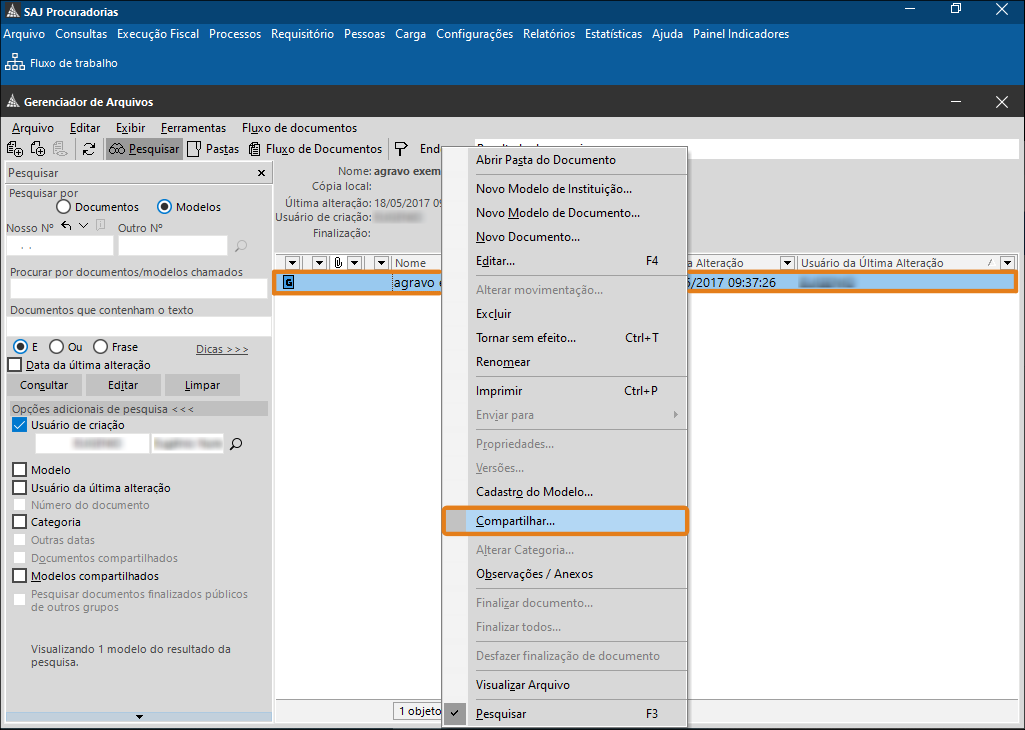This screenshot has height=730, width=1025.
Task: Check the Categoria option
Action: pyautogui.click(x=19, y=522)
